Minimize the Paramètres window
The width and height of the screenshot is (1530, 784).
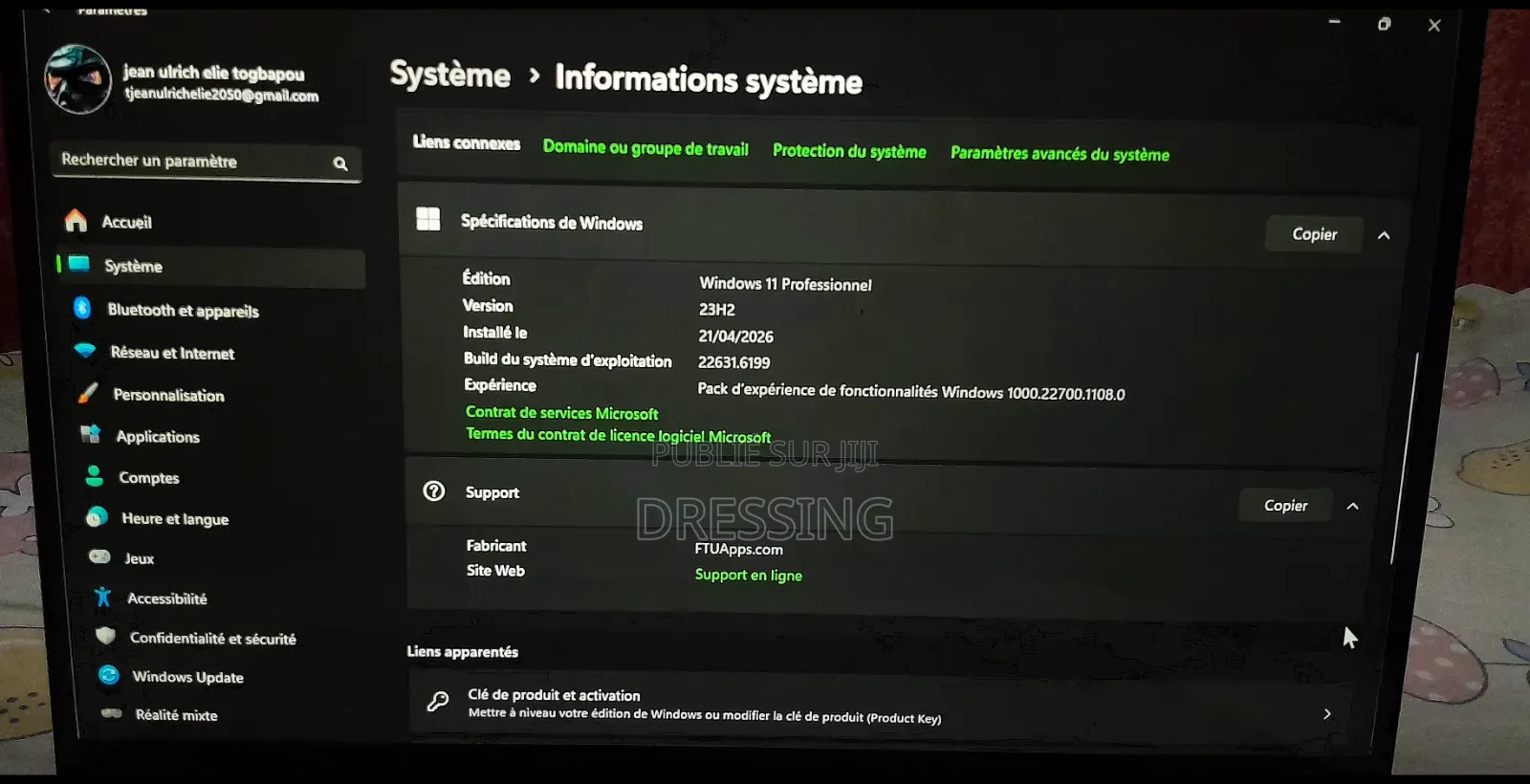(x=1335, y=22)
